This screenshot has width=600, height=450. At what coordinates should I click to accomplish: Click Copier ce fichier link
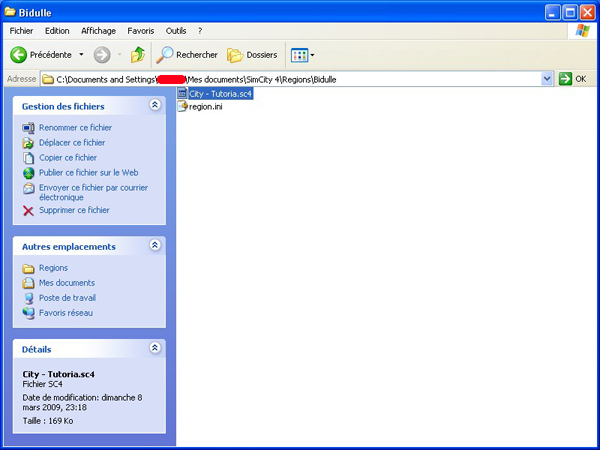coord(68,158)
